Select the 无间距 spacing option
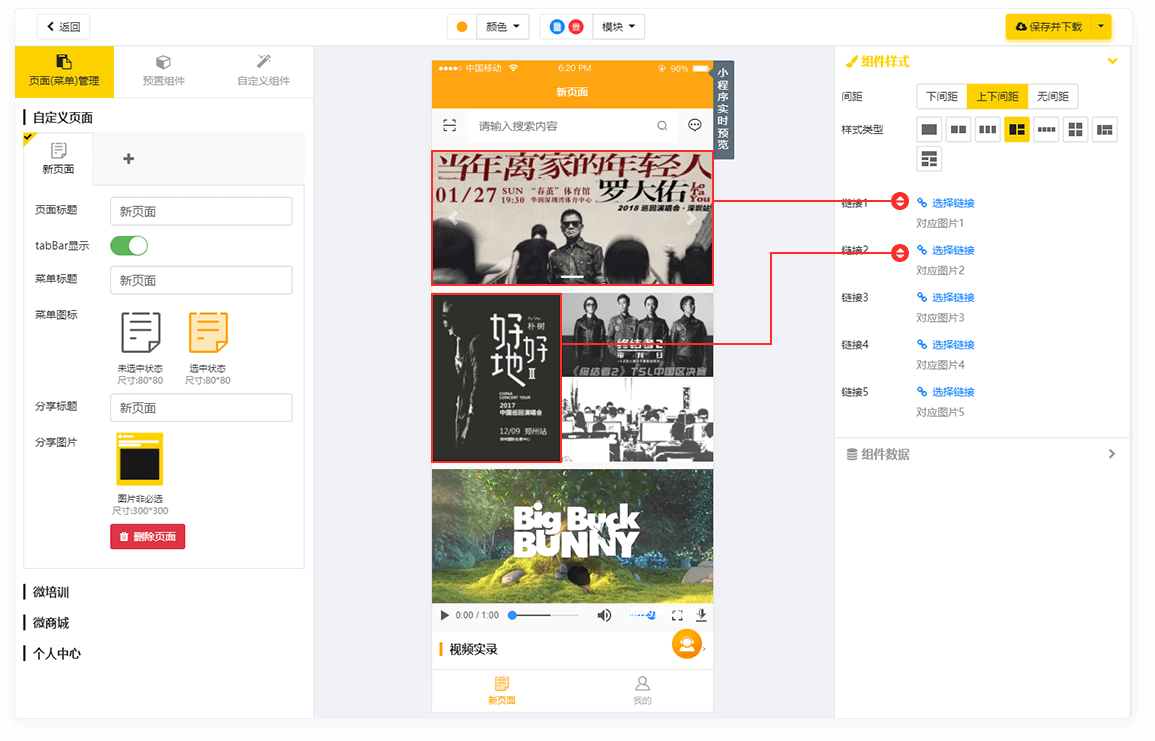 tap(1053, 97)
